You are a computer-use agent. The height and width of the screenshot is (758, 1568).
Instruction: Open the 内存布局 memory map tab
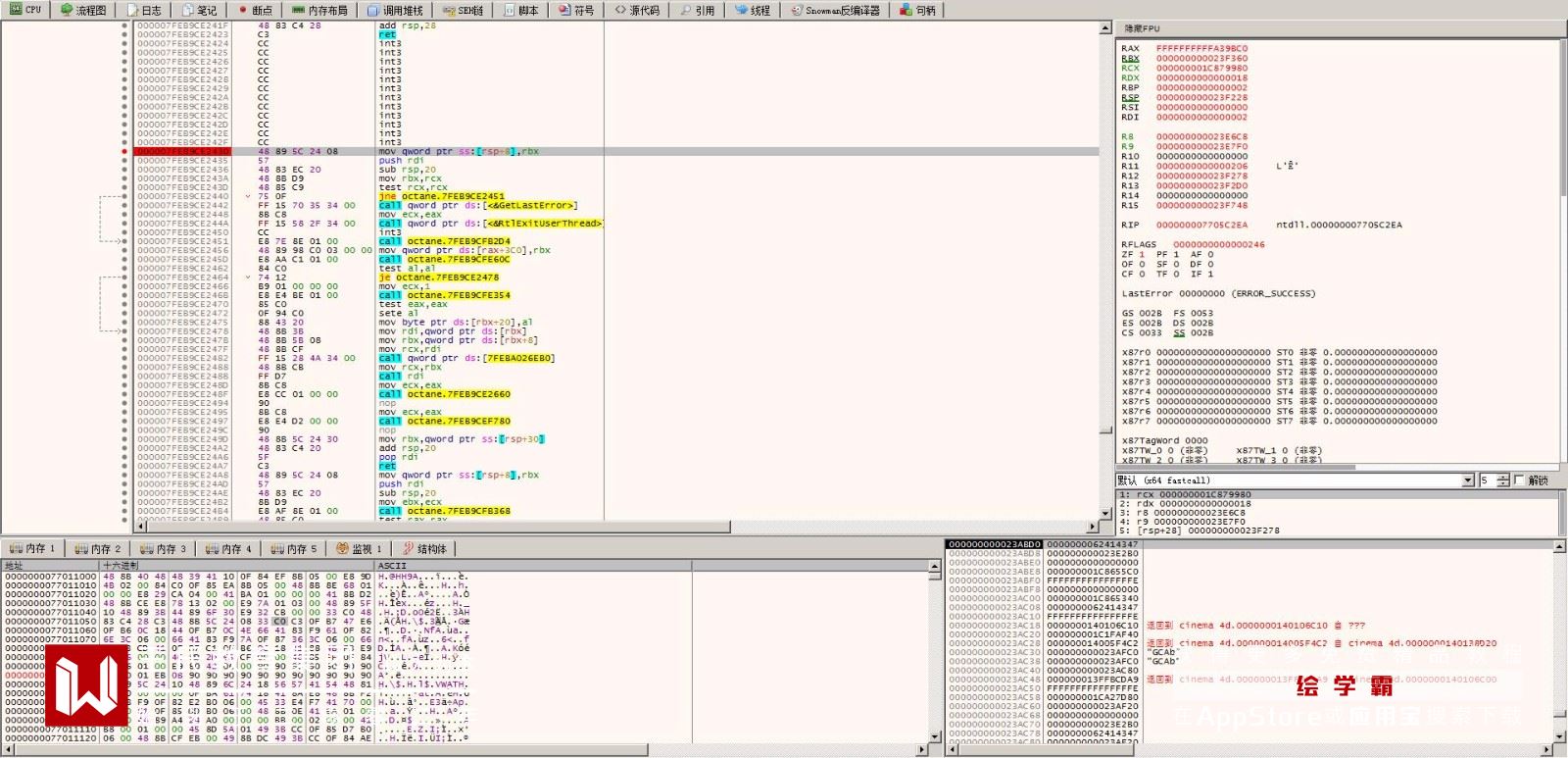coord(320,10)
